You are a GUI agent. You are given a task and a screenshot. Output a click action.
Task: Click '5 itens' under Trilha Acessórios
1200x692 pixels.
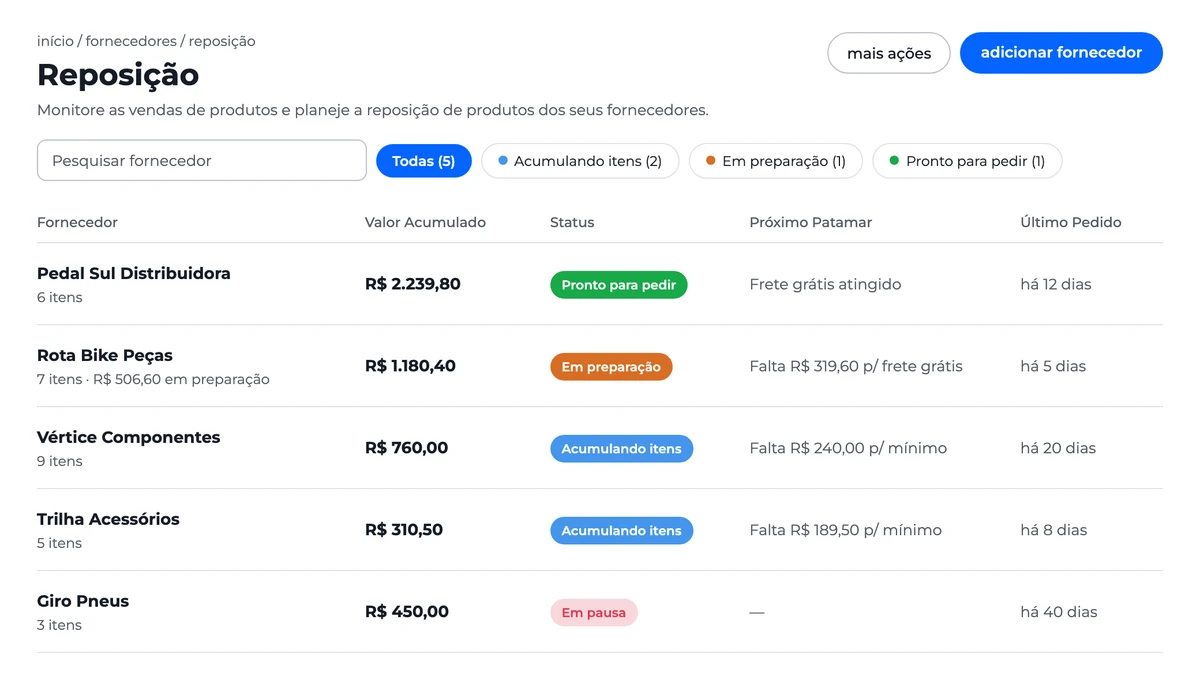[x=60, y=543]
